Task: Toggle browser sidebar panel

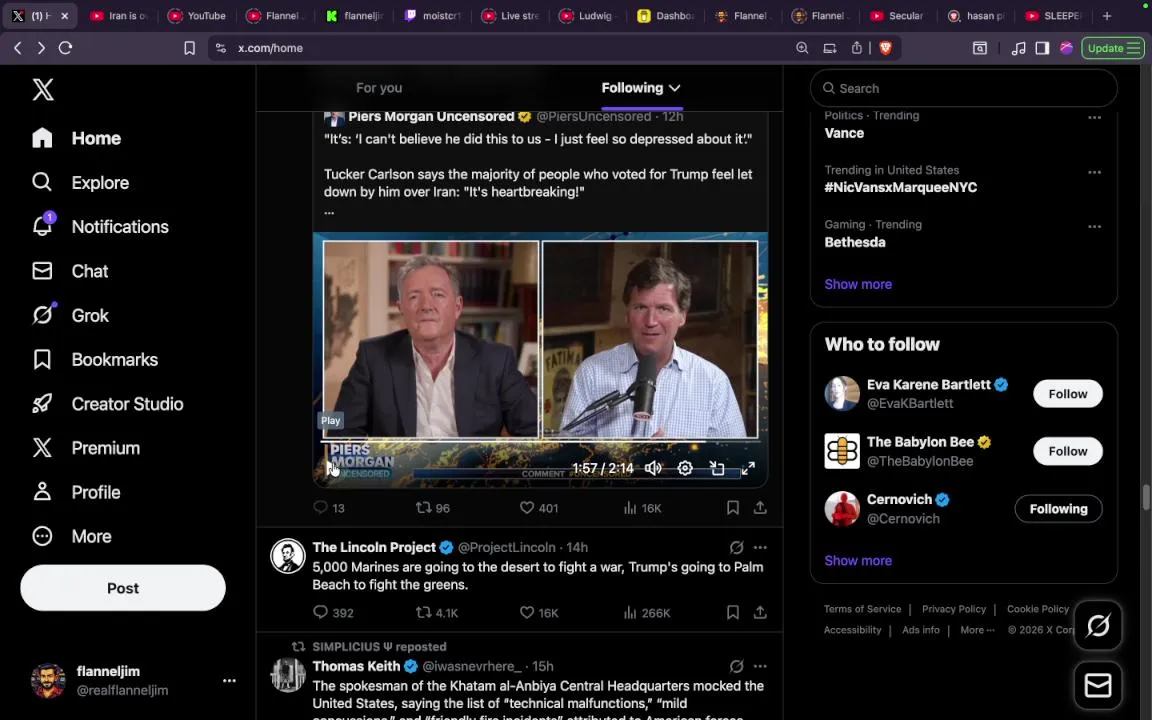Action: 1042,48
